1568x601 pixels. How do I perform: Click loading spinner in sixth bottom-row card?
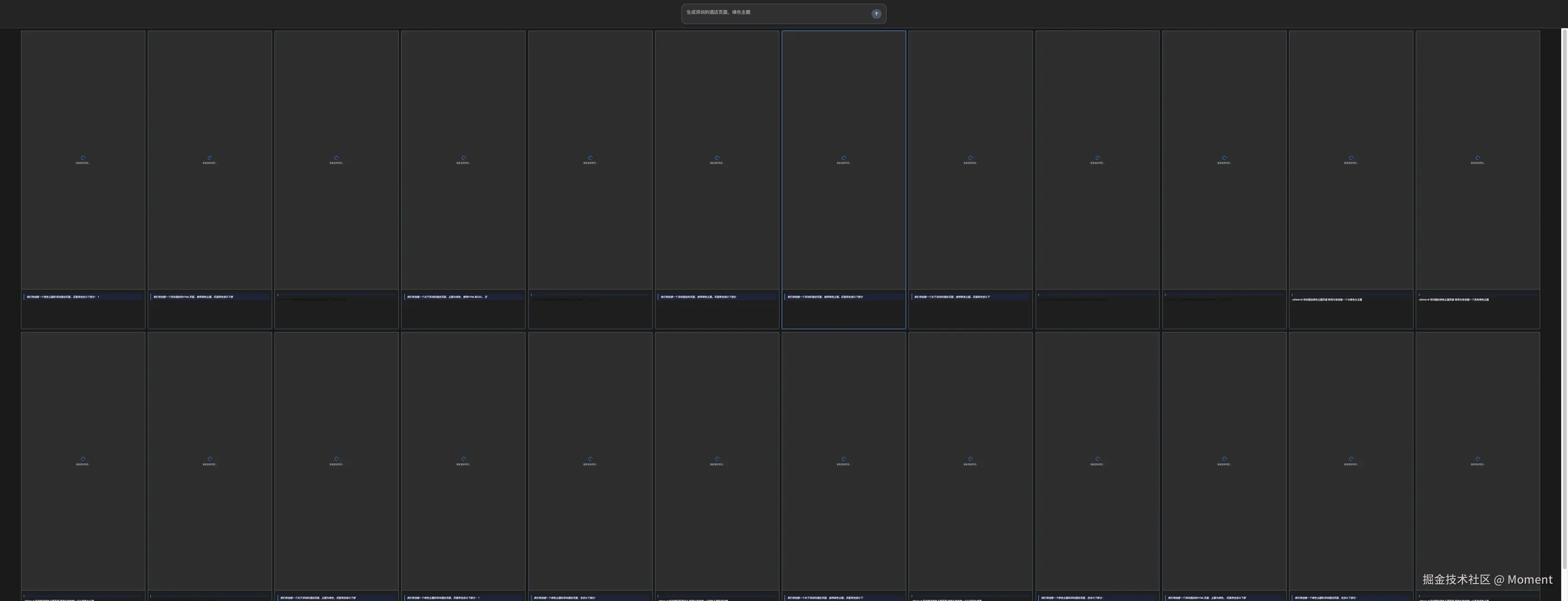point(717,459)
